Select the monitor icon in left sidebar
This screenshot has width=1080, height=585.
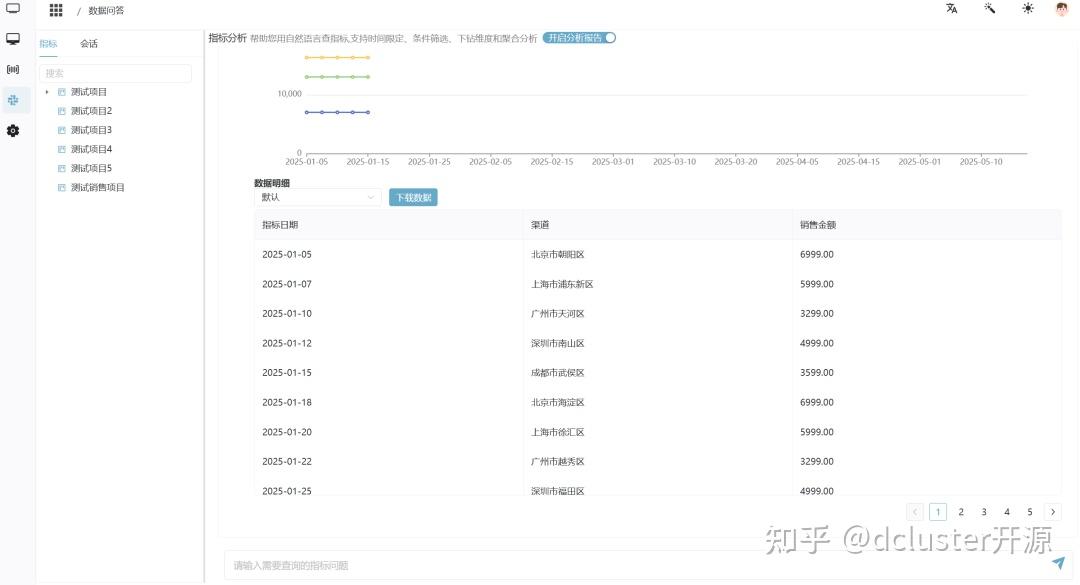pos(12,38)
